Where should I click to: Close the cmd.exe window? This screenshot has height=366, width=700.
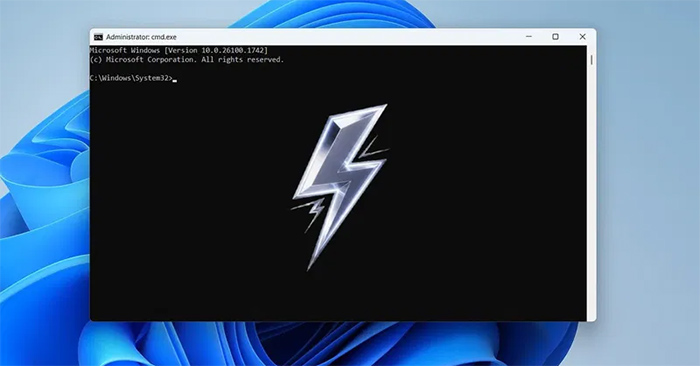[x=583, y=37]
